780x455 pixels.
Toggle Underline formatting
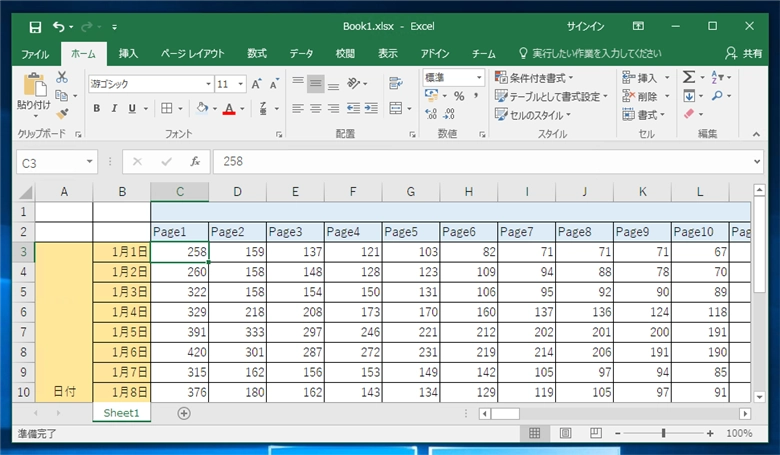pyautogui.click(x=132, y=108)
